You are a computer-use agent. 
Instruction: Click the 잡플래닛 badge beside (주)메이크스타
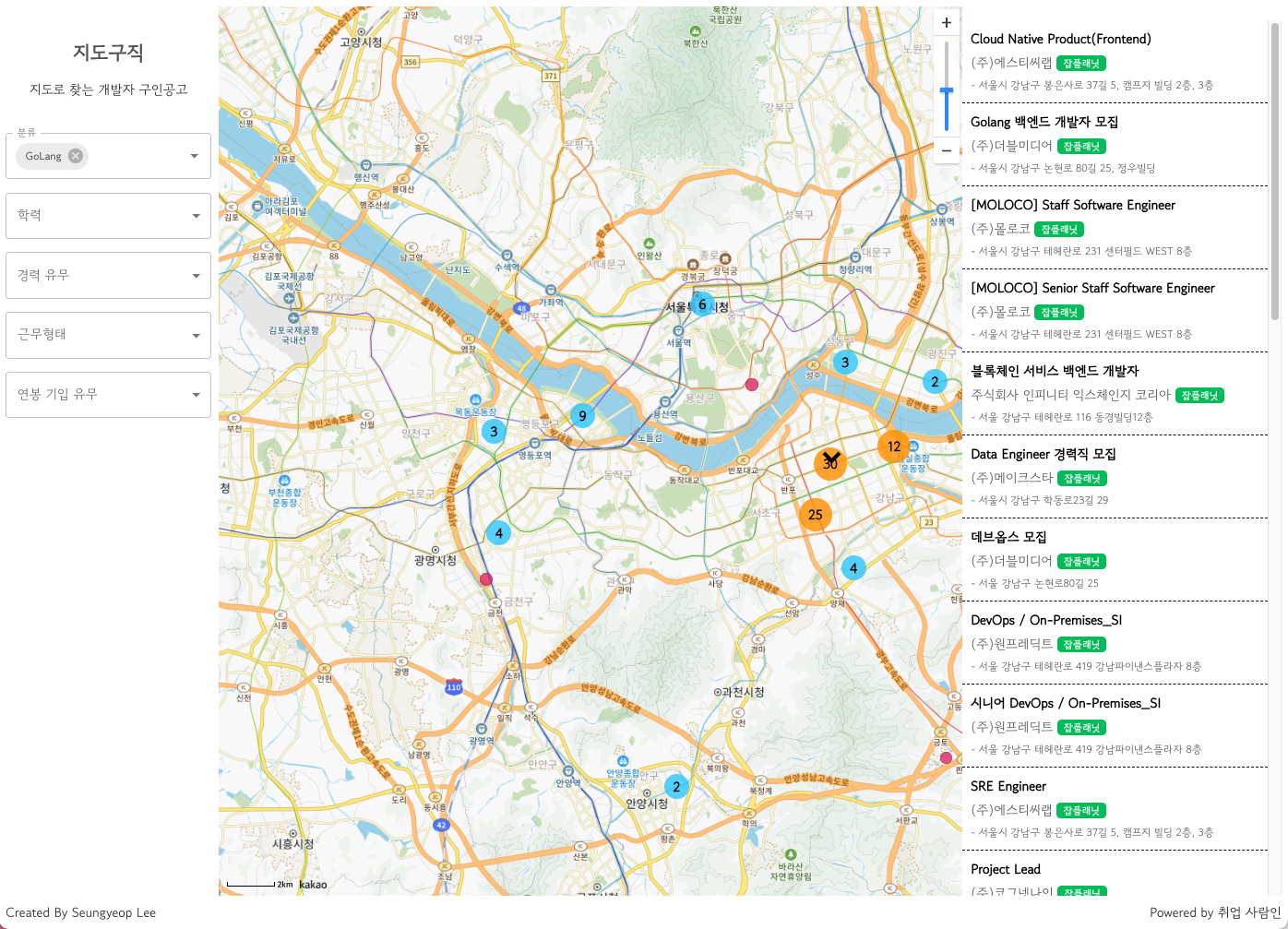[1081, 479]
